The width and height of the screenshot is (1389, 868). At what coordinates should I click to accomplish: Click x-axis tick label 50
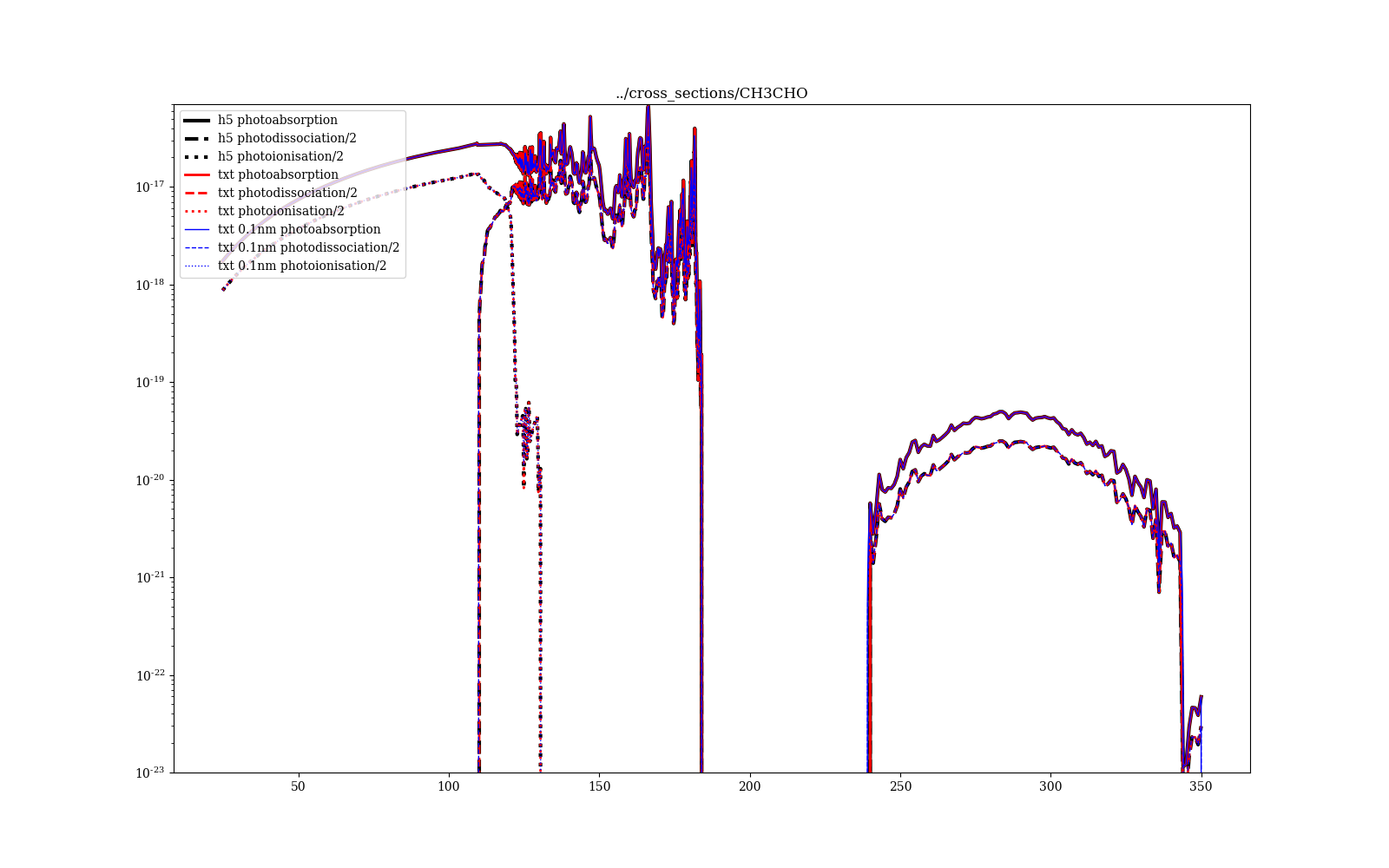pyautogui.click(x=299, y=786)
